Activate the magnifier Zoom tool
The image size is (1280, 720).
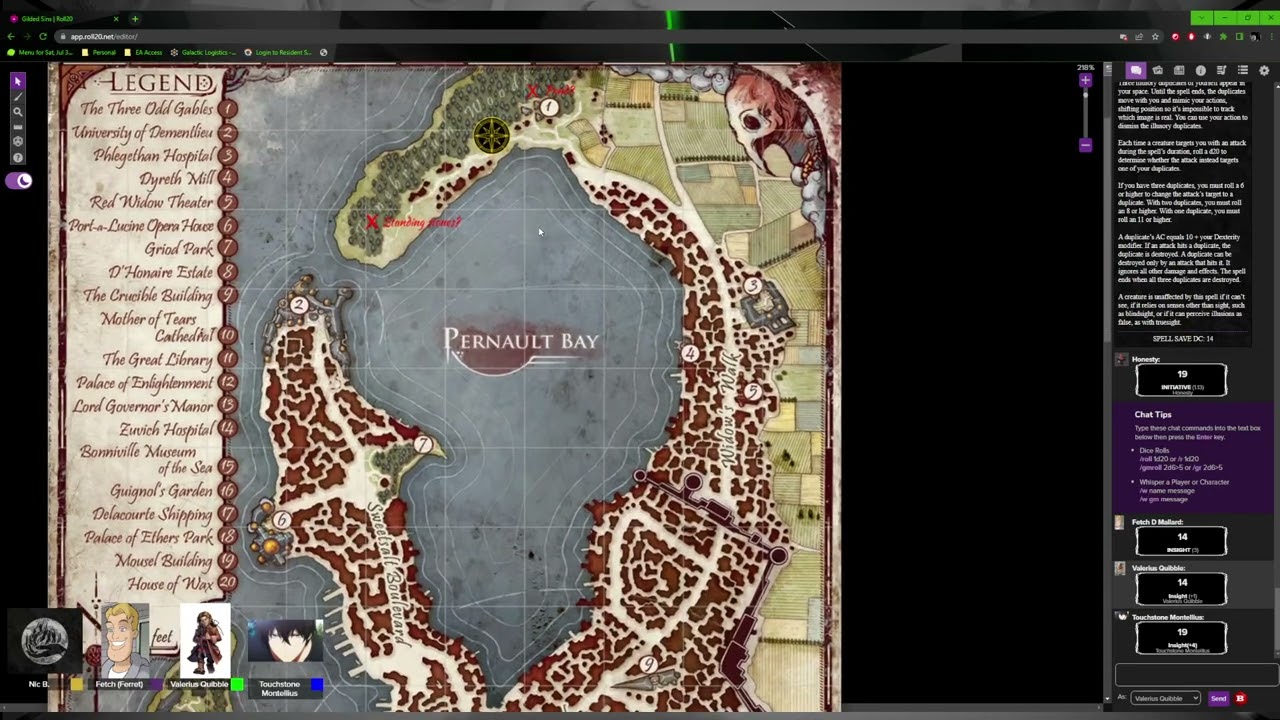[x=17, y=112]
